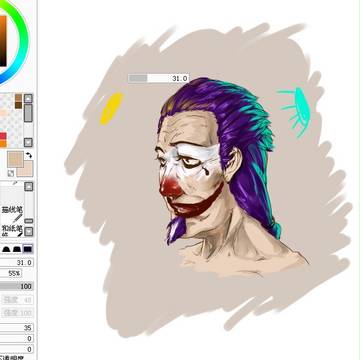Pick the lighter brown swatch above dark brown
Screen dimensions: 360x360
(x=18, y=98)
